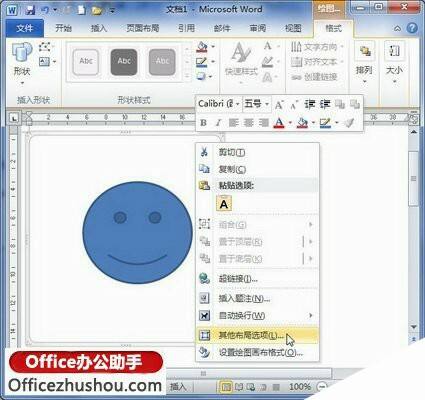Select the Print Layout view icon in status bar
This screenshot has height=400, width=425.
point(227,387)
